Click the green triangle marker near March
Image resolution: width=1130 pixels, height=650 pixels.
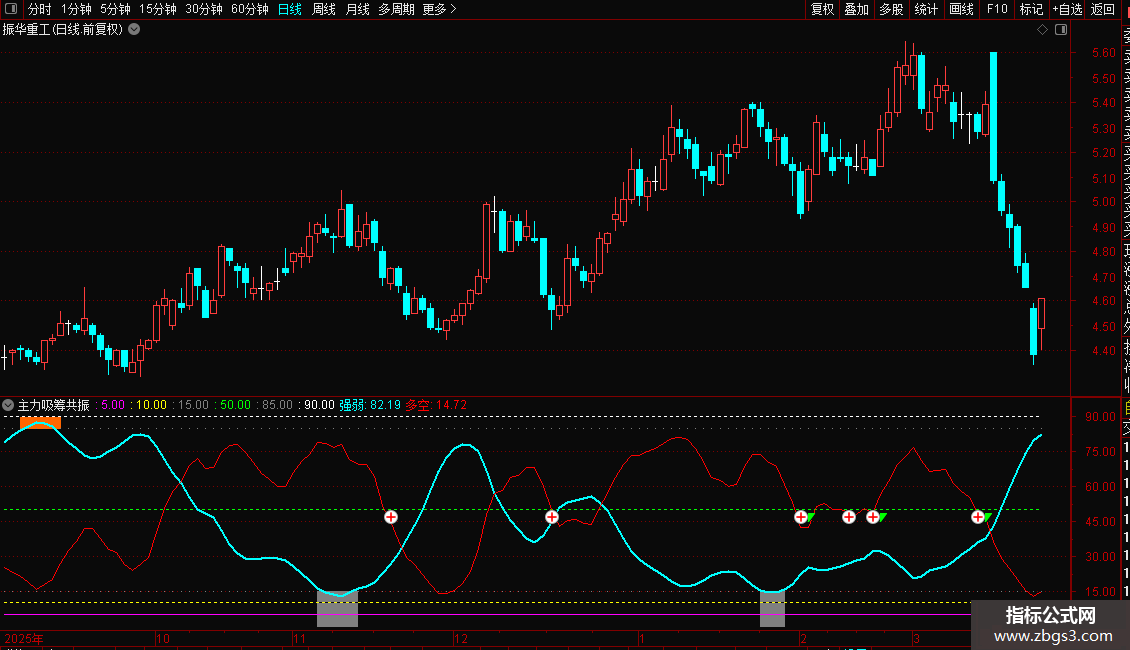pos(988,517)
